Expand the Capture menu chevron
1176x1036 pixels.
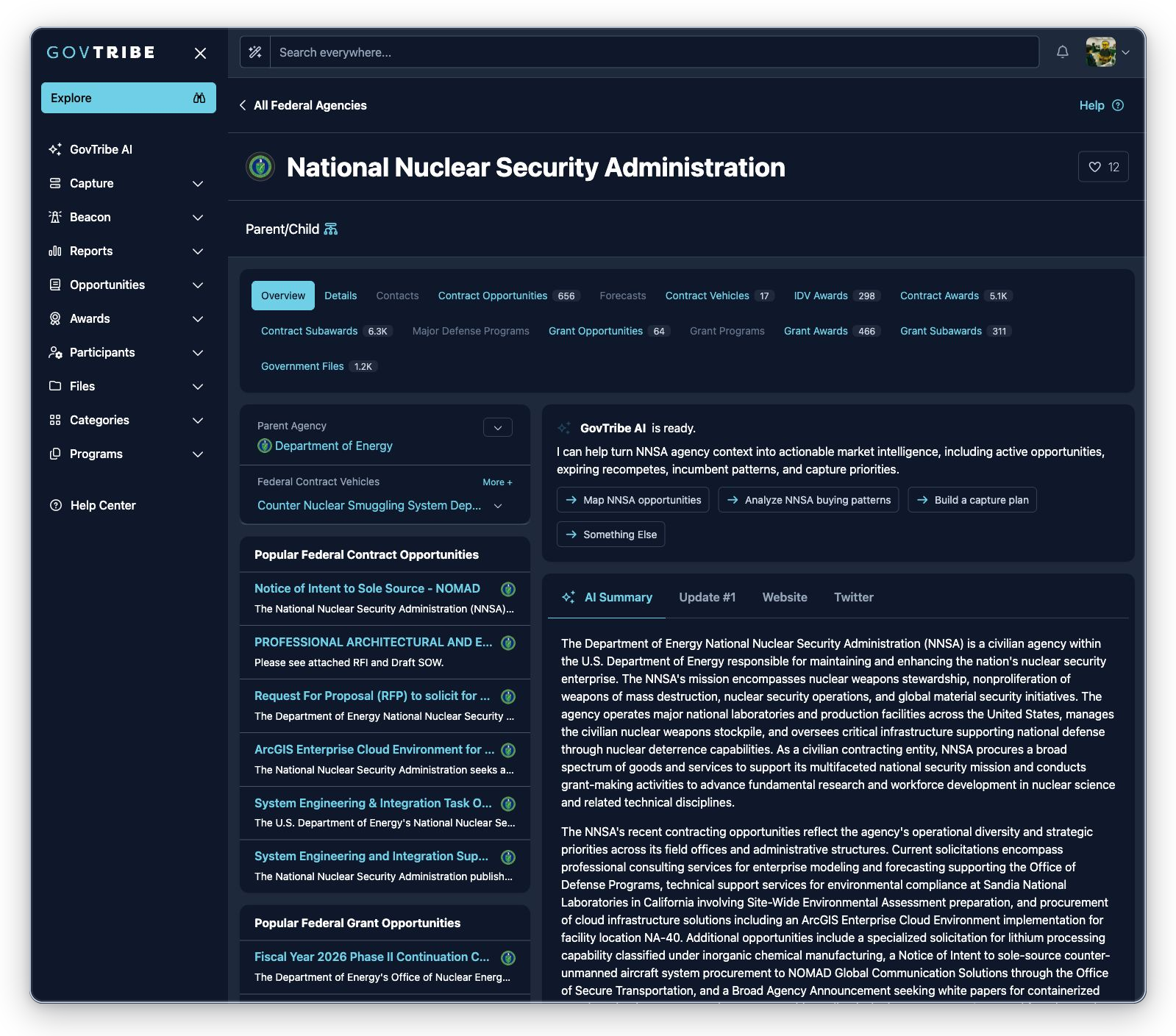198,183
